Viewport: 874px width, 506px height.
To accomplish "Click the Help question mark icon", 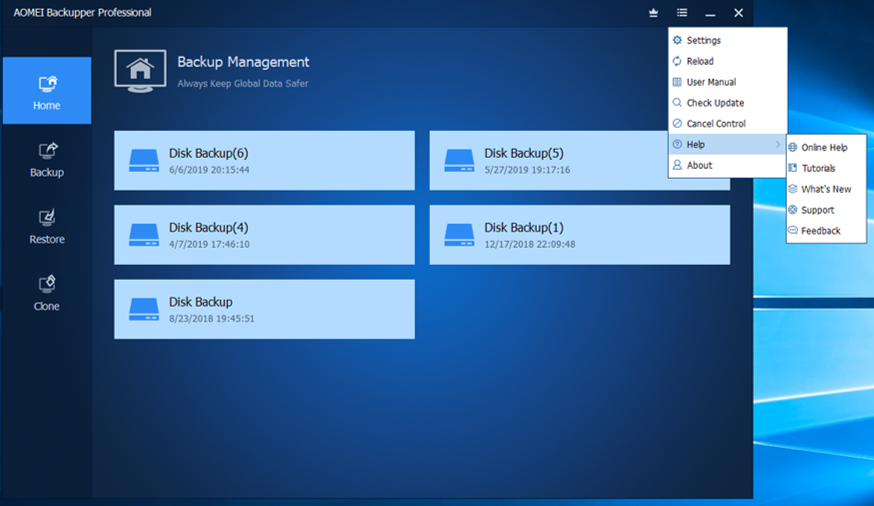I will [677, 144].
